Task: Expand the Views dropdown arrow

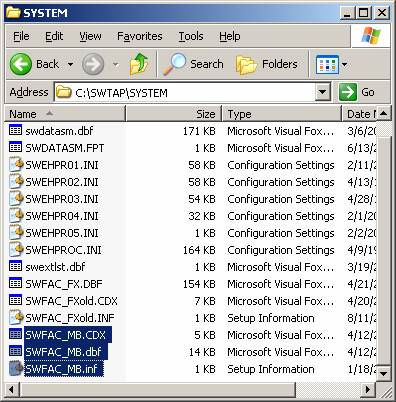Action: (x=344, y=64)
